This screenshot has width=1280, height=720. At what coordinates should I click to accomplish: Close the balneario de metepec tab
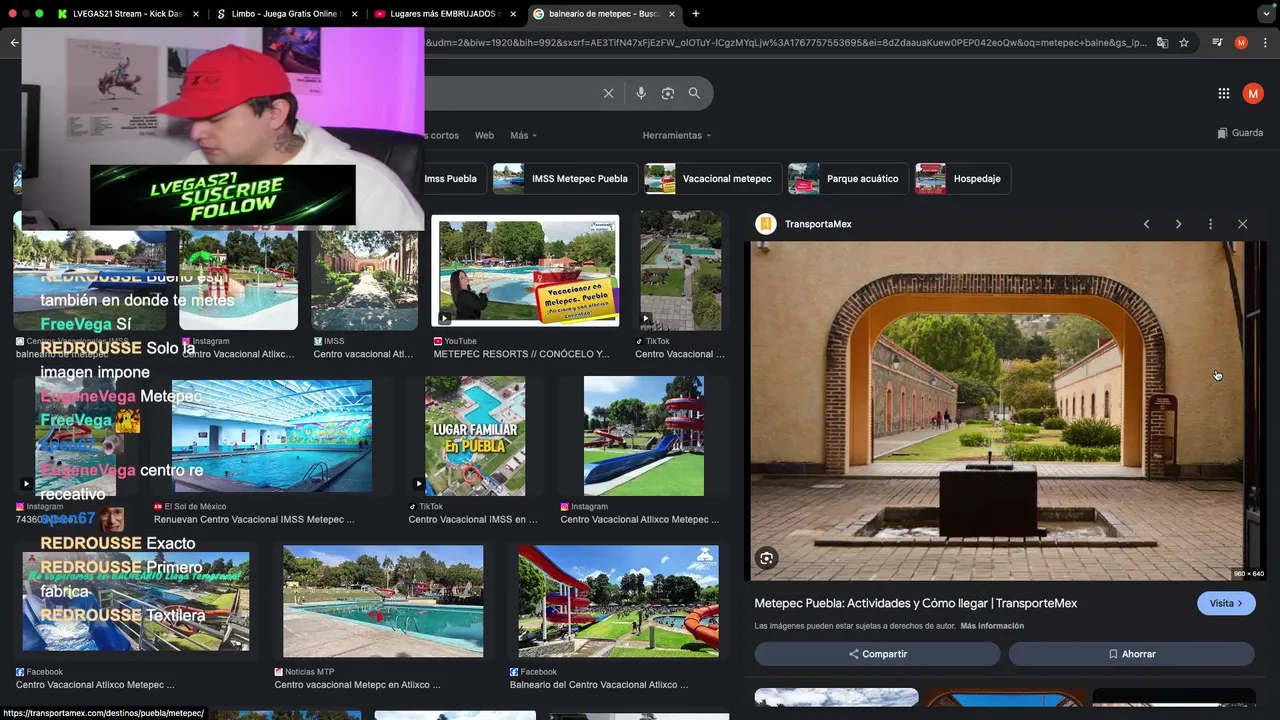pos(671,14)
